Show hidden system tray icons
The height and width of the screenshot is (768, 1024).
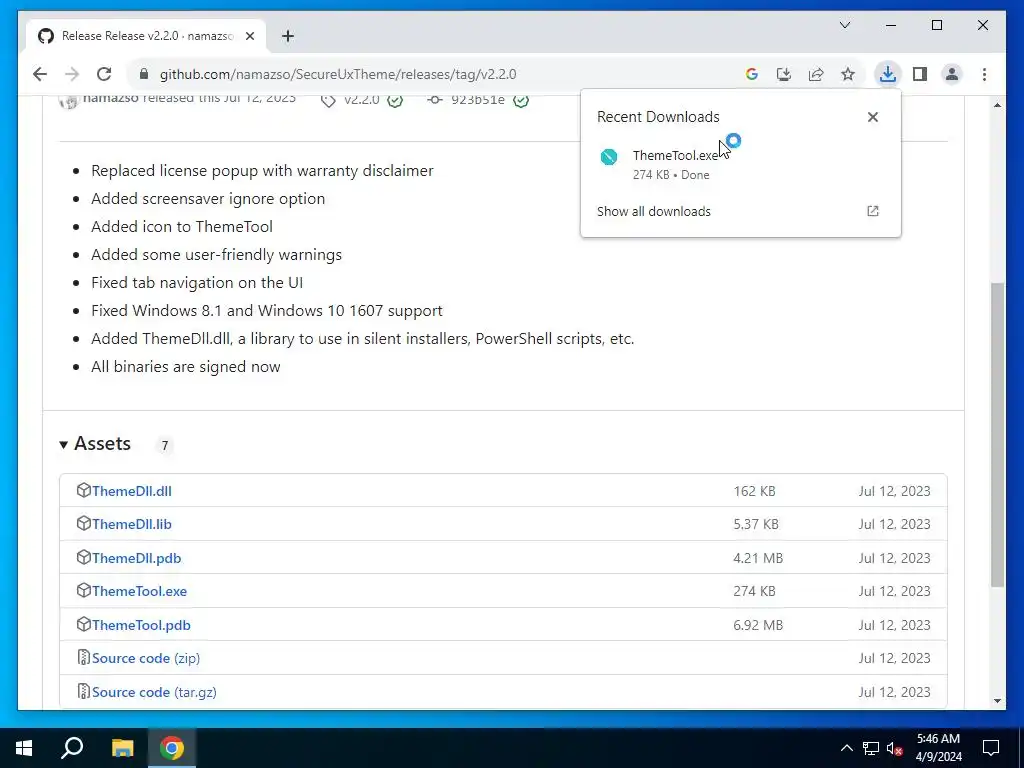(846, 748)
